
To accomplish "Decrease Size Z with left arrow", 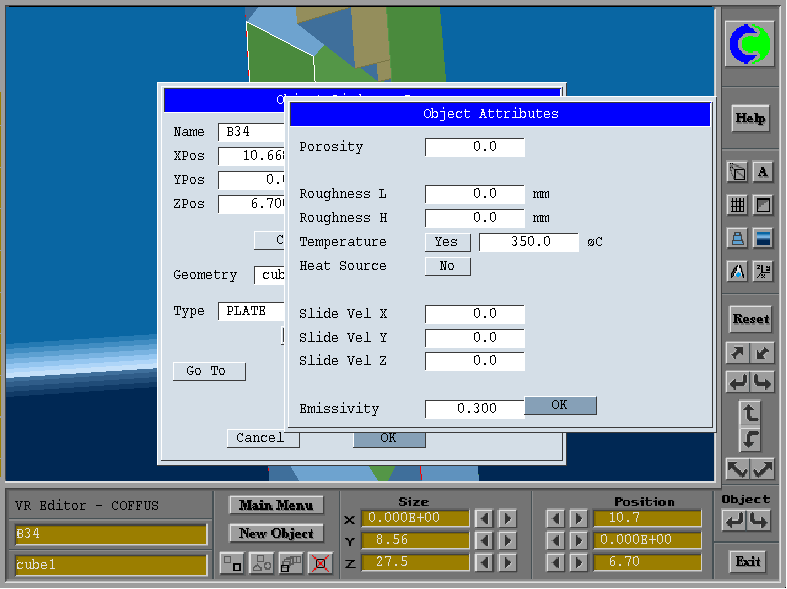I will click(x=484, y=563).
